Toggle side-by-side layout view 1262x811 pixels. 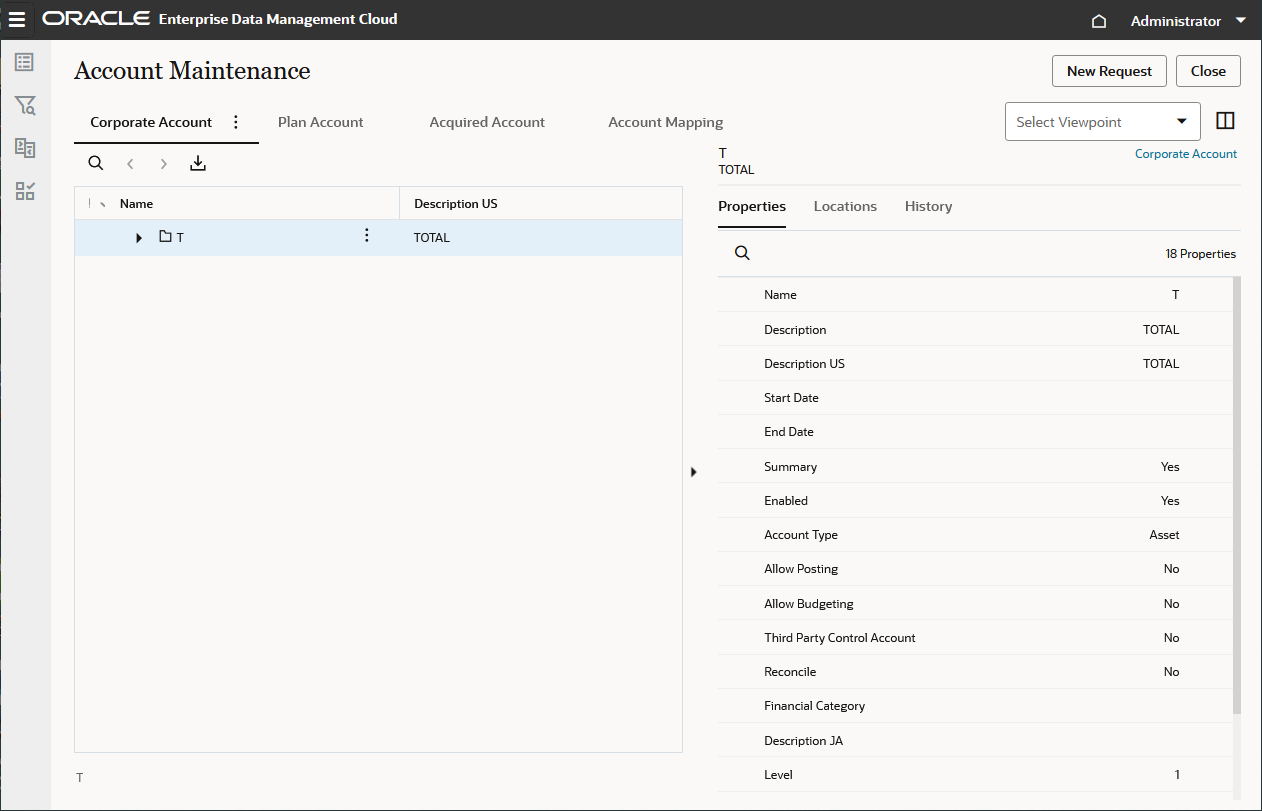point(1225,121)
